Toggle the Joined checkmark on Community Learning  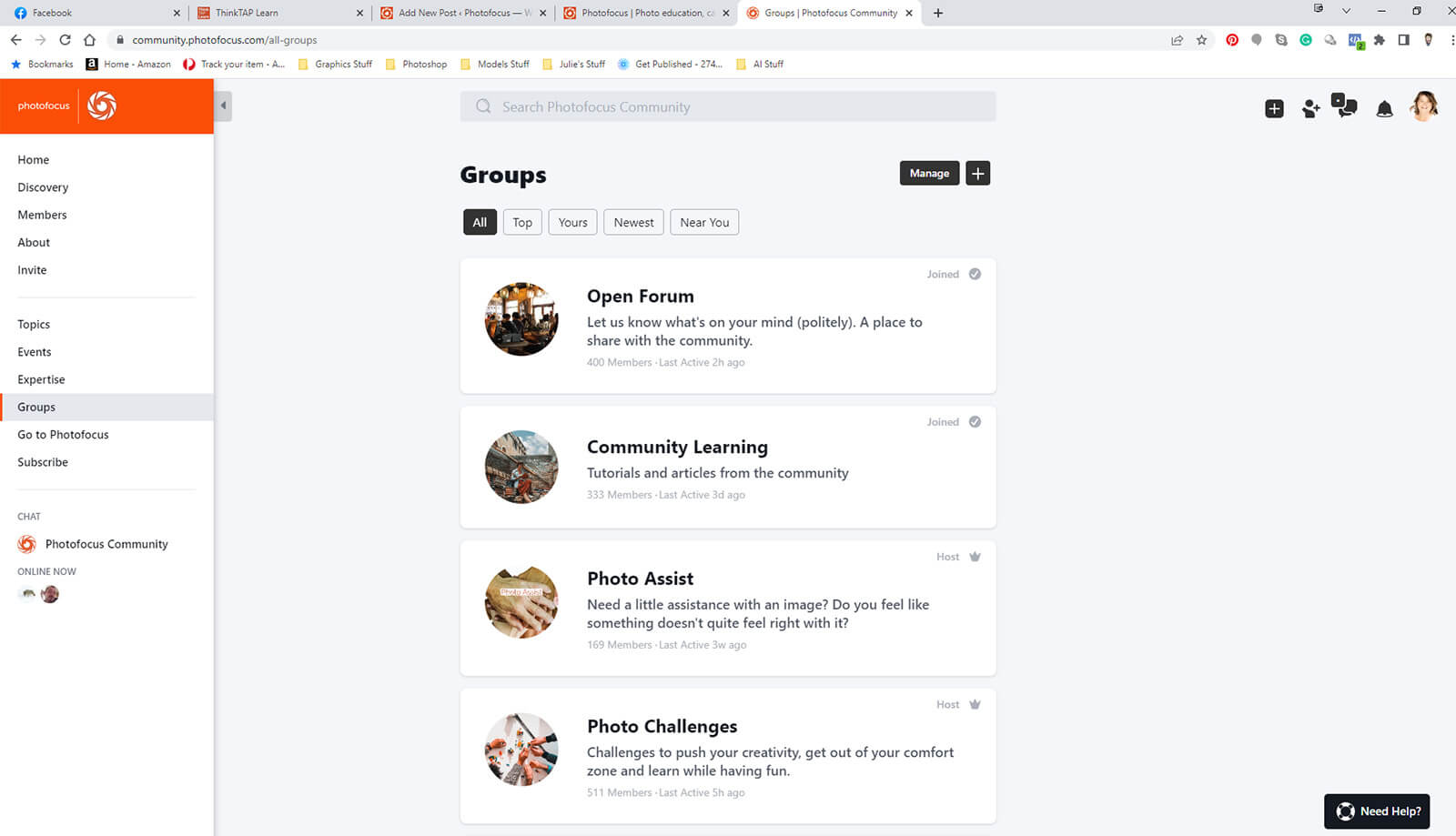[975, 422]
